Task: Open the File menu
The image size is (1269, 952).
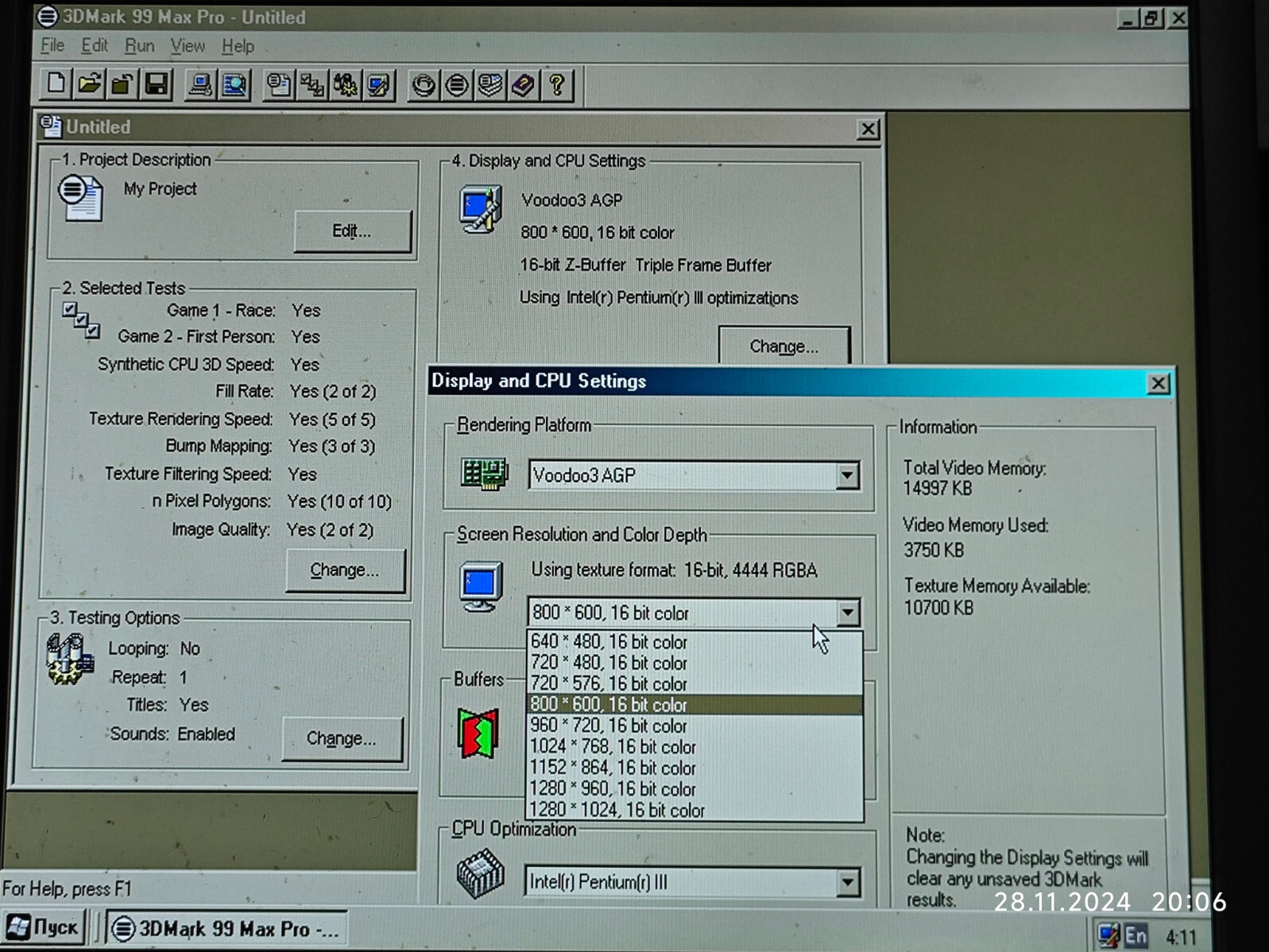Action: (x=52, y=45)
